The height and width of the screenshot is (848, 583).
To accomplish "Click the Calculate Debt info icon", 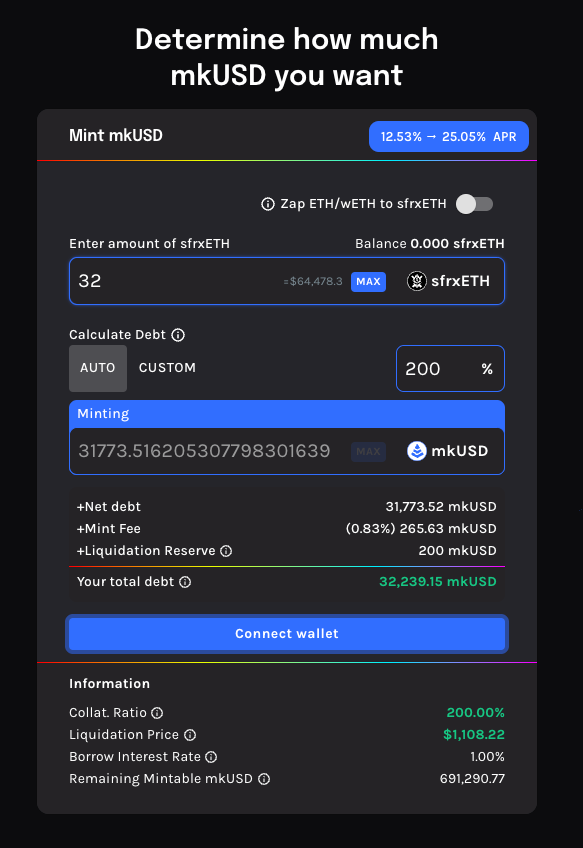I will point(178,335).
